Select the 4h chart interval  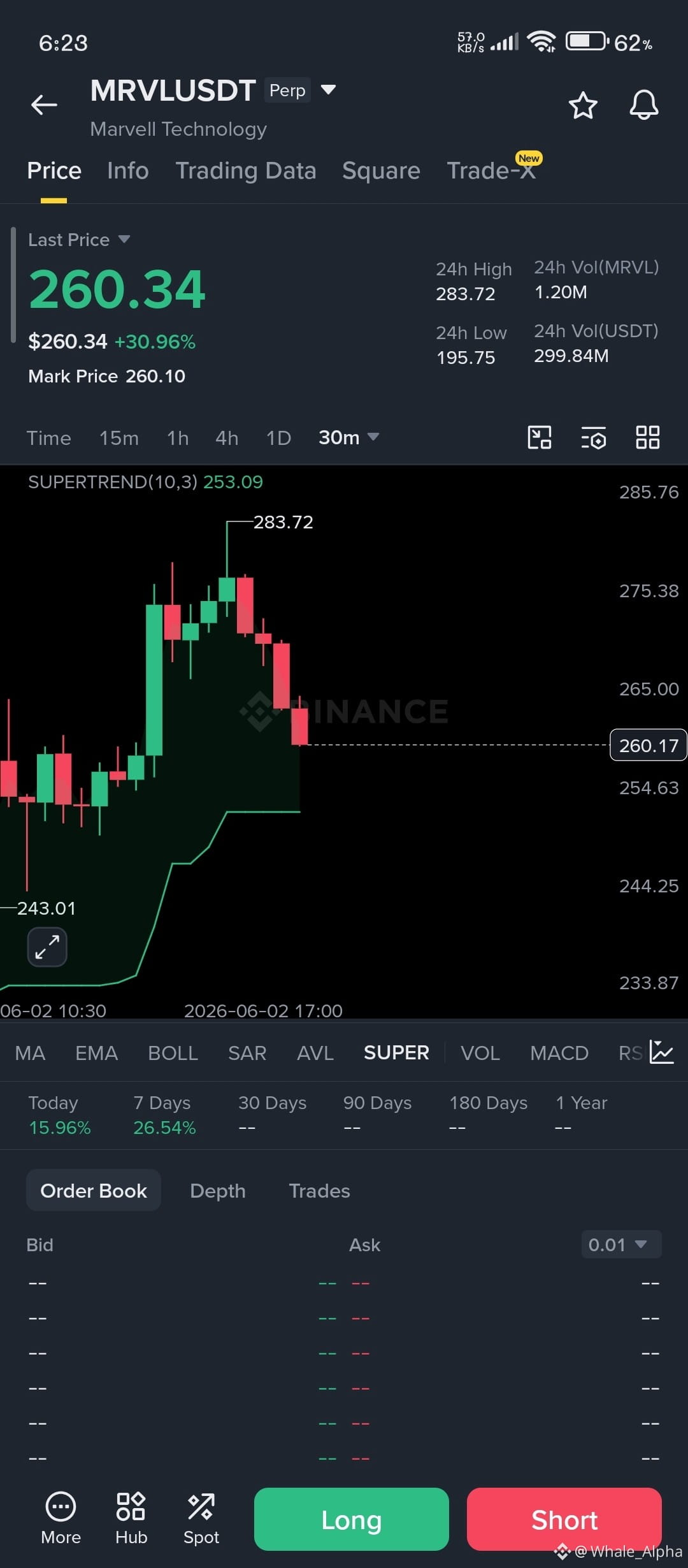227,438
